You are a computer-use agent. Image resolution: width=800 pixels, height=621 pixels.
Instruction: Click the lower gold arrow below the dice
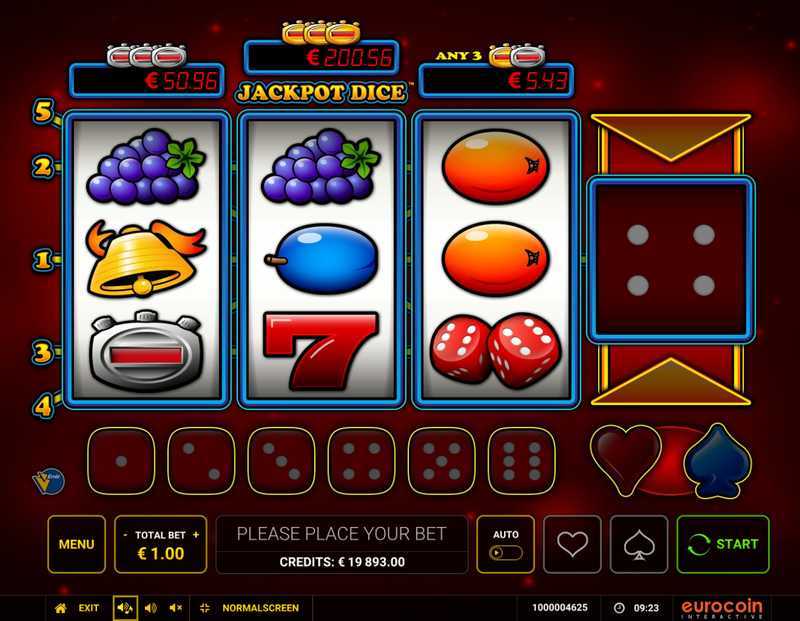click(670, 382)
